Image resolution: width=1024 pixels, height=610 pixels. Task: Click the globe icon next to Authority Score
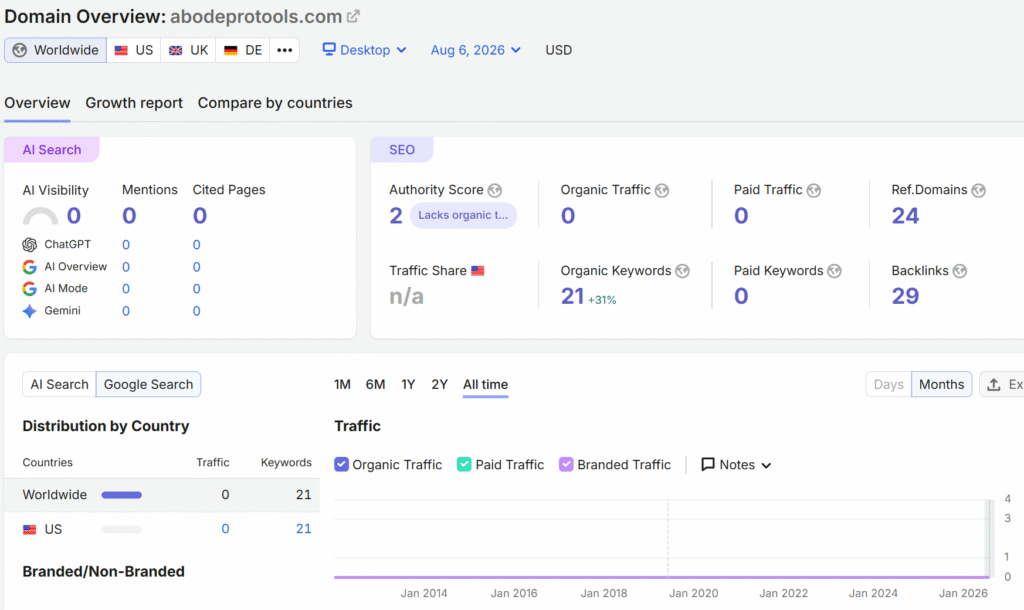[495, 191]
